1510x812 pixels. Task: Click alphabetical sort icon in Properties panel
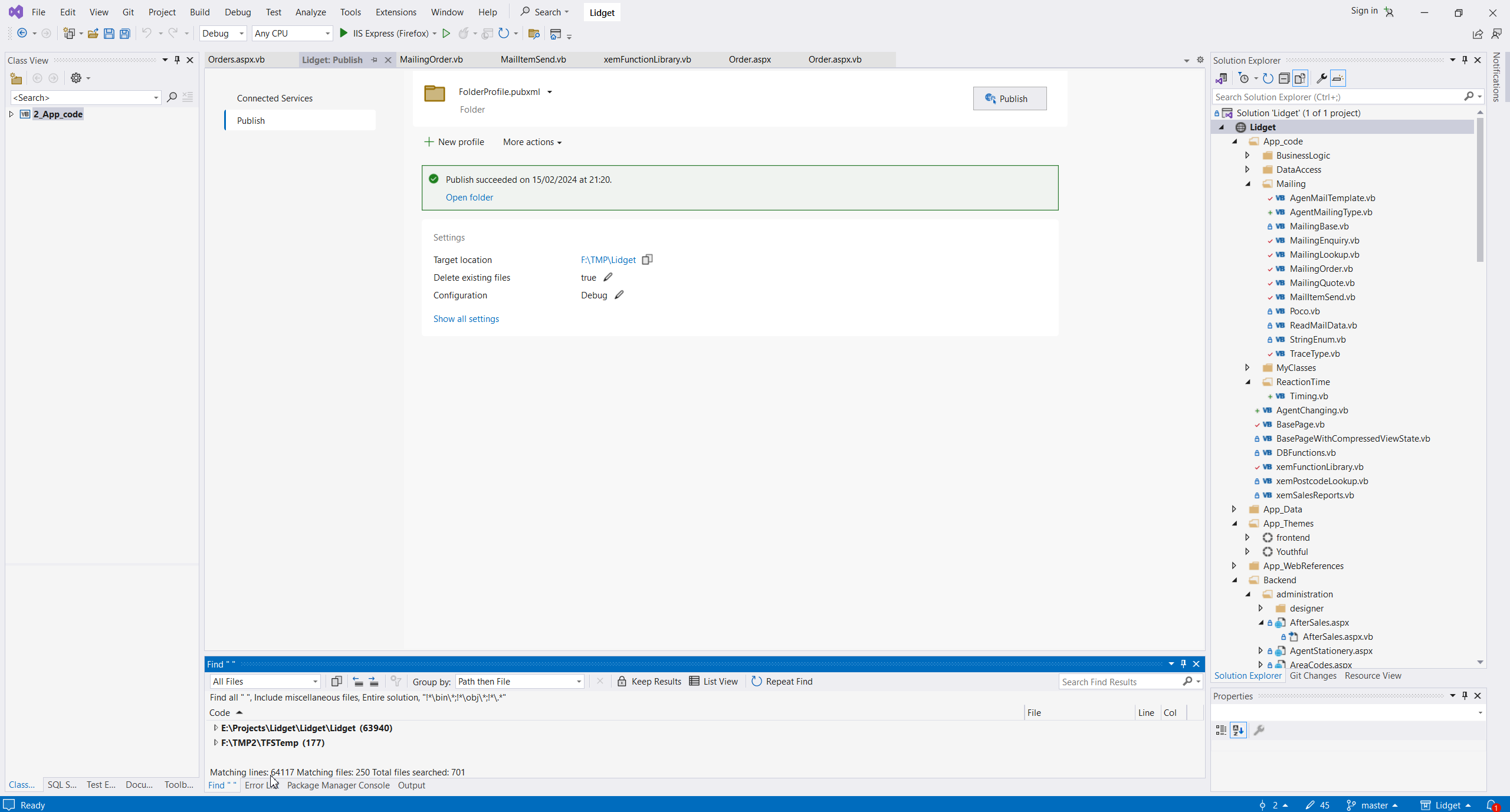[x=1238, y=730]
